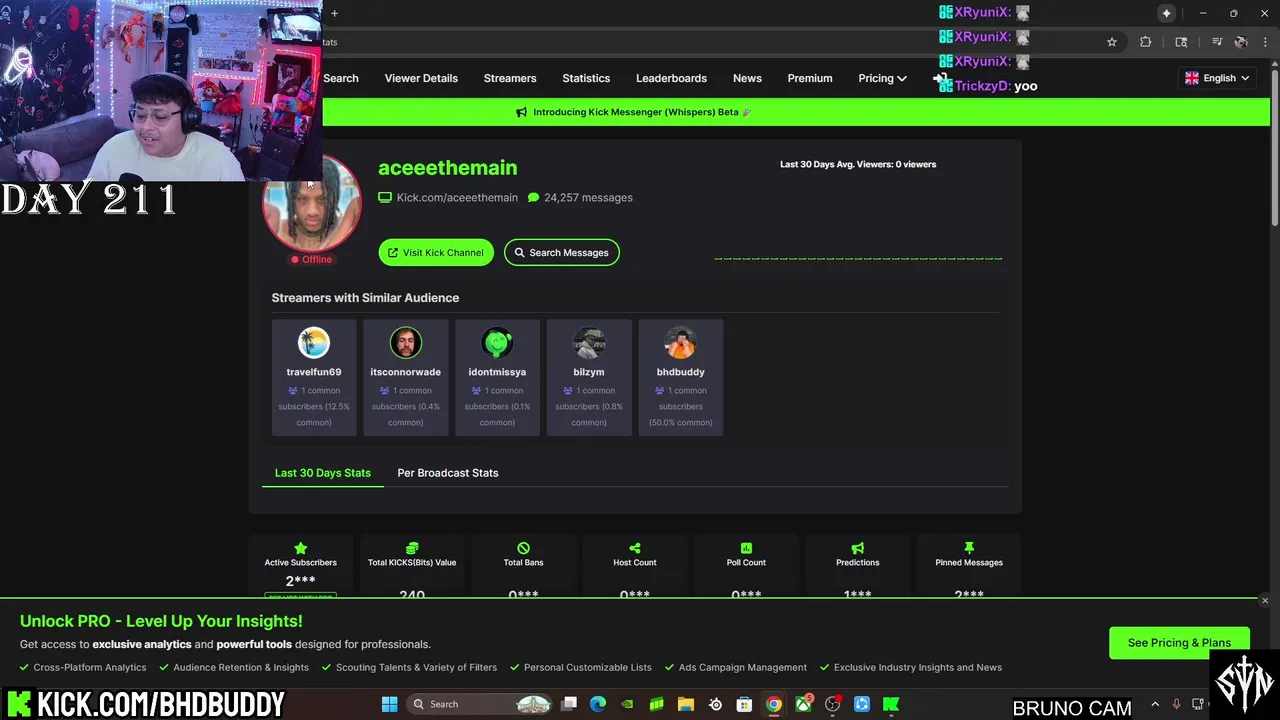Open the Chrome profile avatar
Screen dimensions: 1280x720
[x=1241, y=42]
